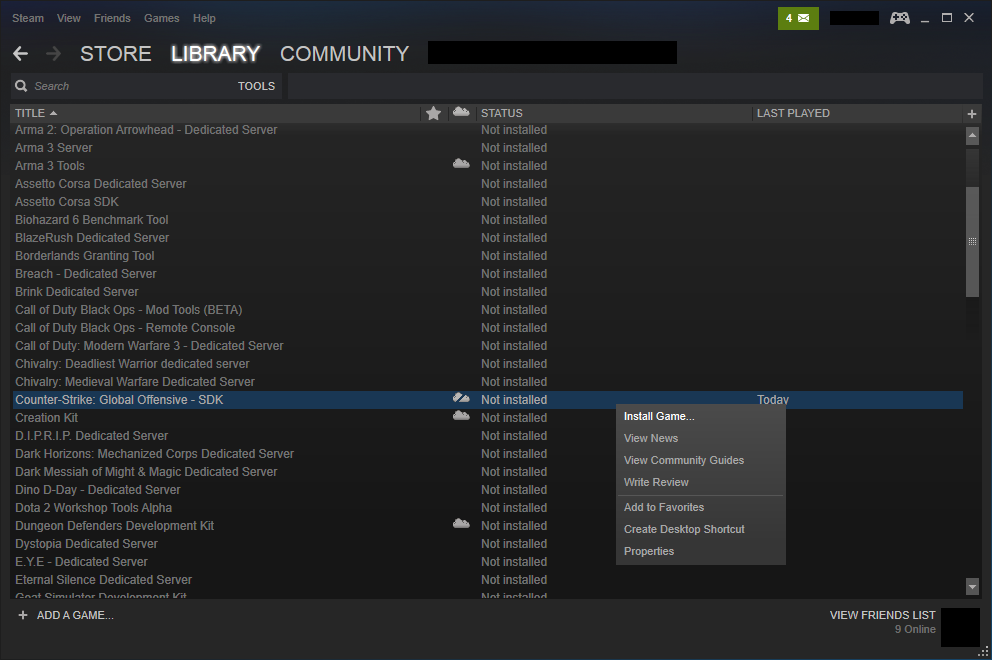Select BlazeRush Dedicated Server

(92, 238)
